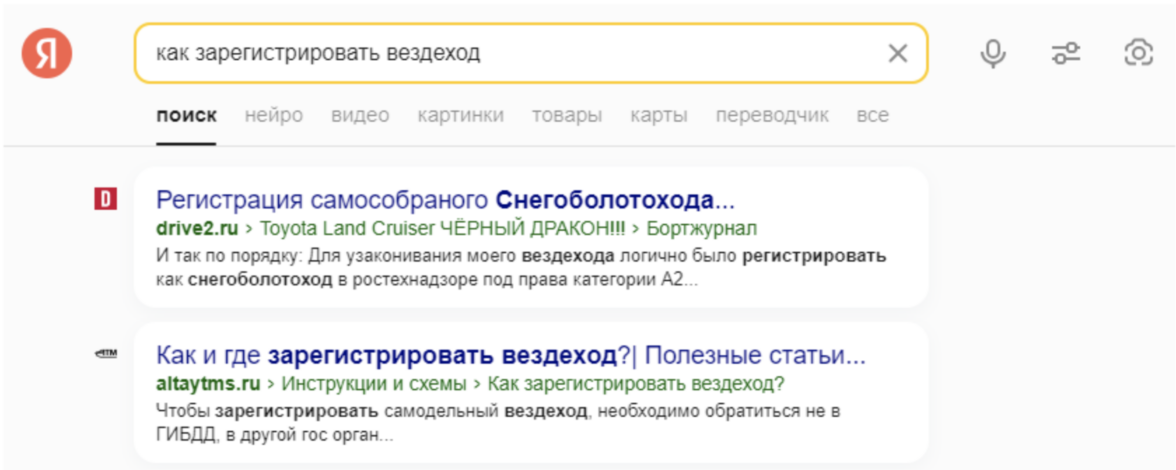
Task: Click the altaytms.ru favicon
Action: (x=105, y=353)
